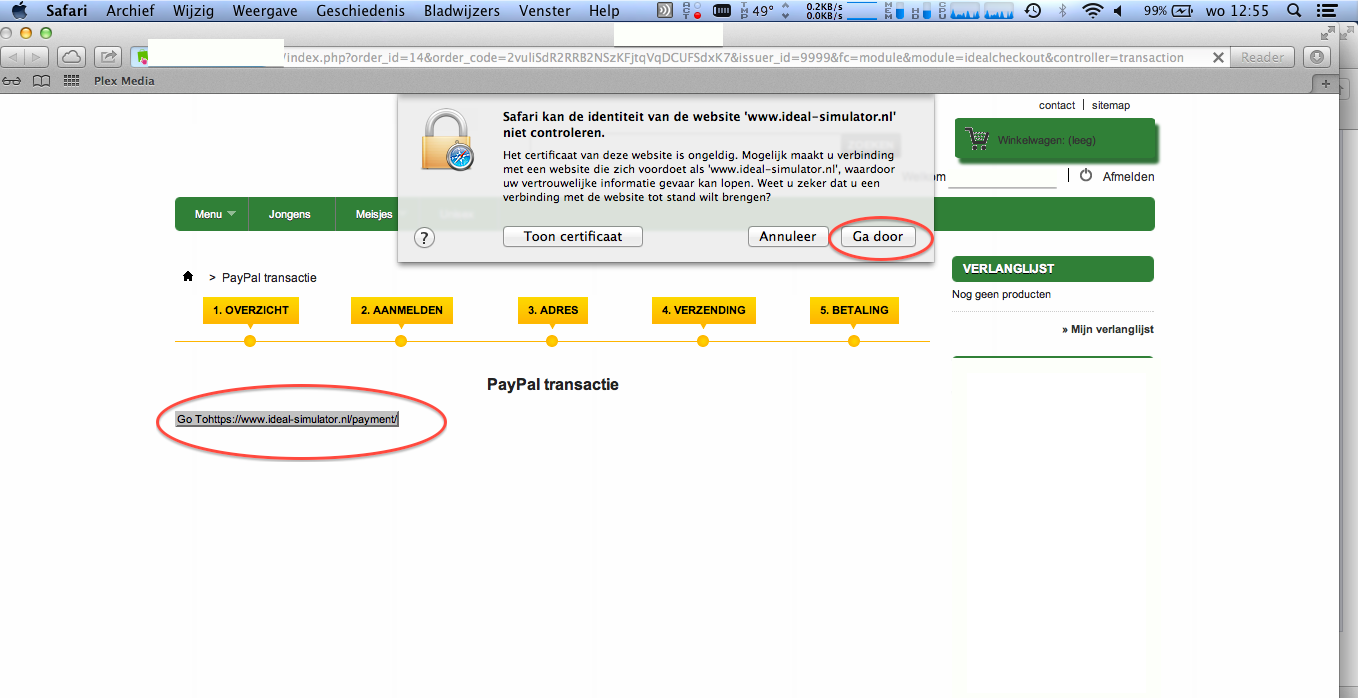Click the help question mark in dialog
The image size is (1358, 698).
pos(424,238)
